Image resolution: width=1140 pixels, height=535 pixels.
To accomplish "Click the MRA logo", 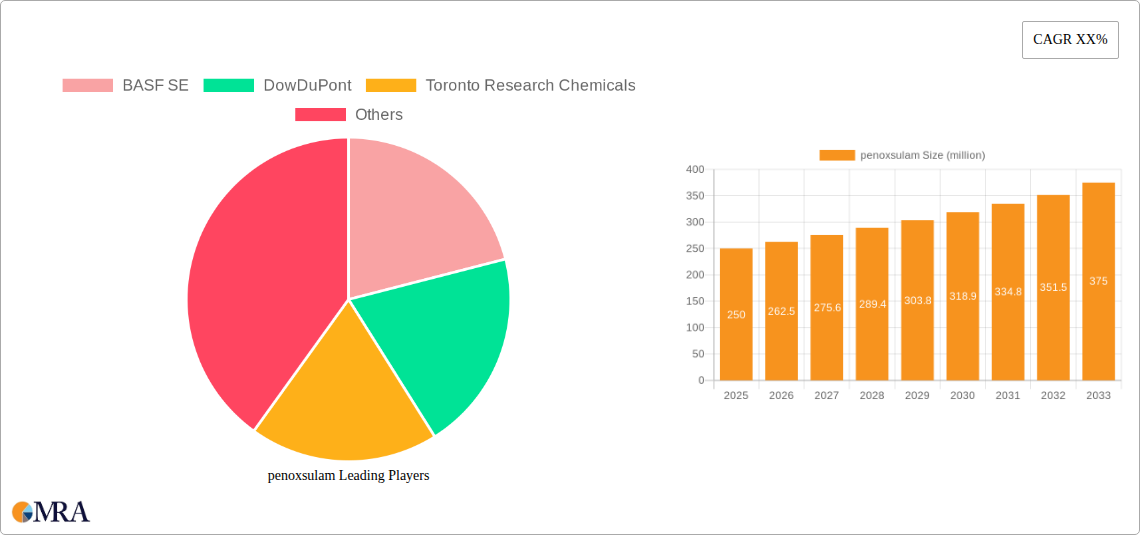I will pyautogui.click(x=51, y=511).
